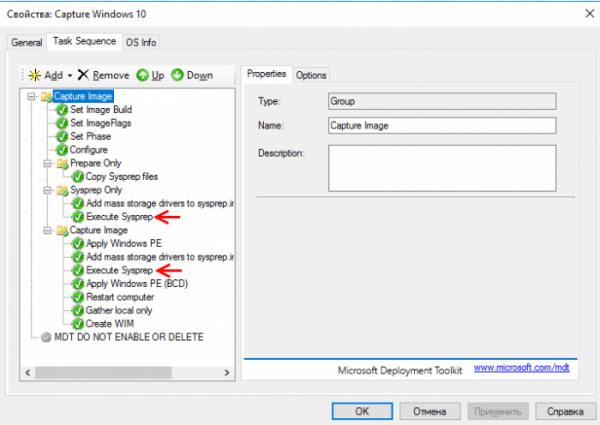Click checkmark icon beside Gather local only

78,311
